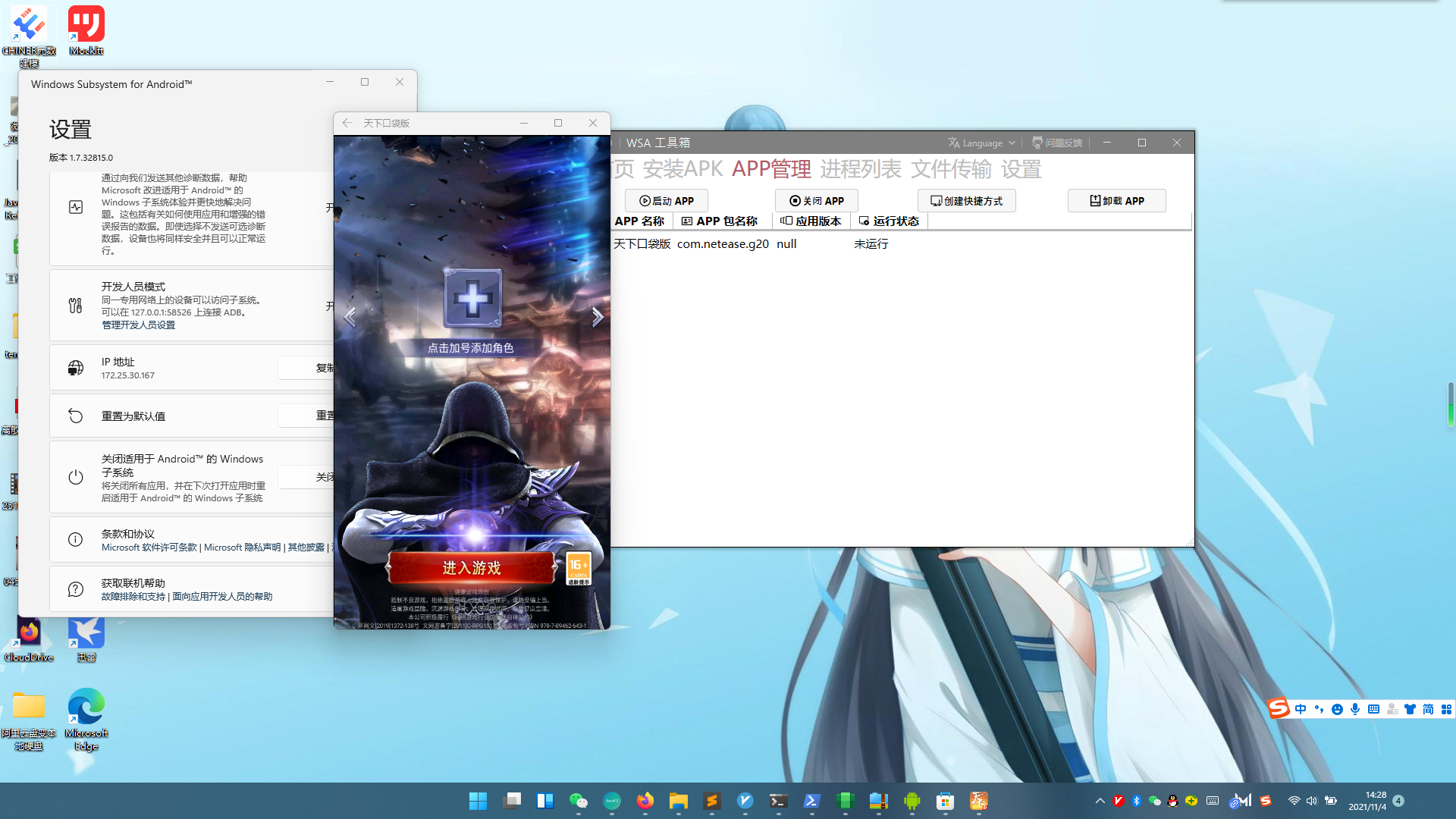
Task: Switch to the 文件传输 tab
Action: coord(951,169)
